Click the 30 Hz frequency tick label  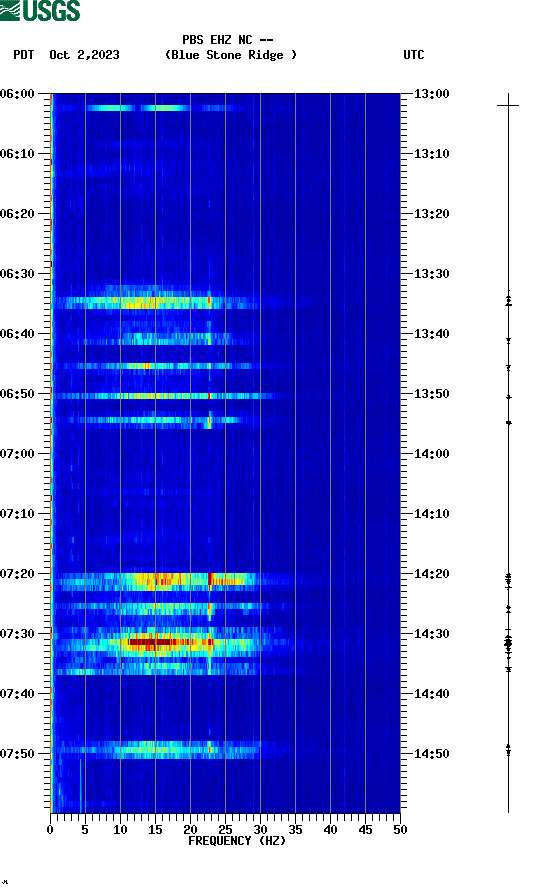pyautogui.click(x=260, y=830)
